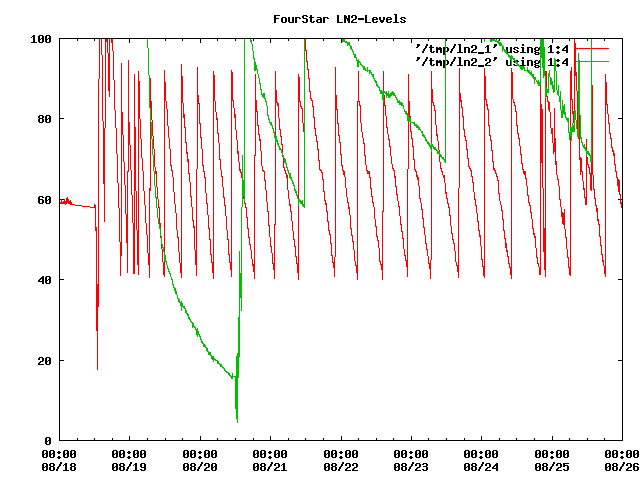Viewport: 640px width, 480px height.
Task: Click the 08/24 date label on x-axis
Action: click(x=481, y=466)
